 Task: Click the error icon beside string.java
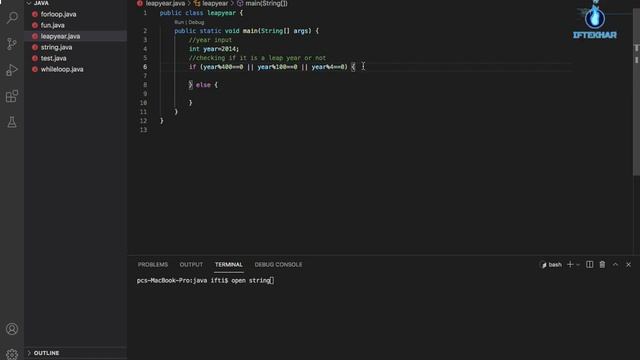pyautogui.click(x=35, y=47)
